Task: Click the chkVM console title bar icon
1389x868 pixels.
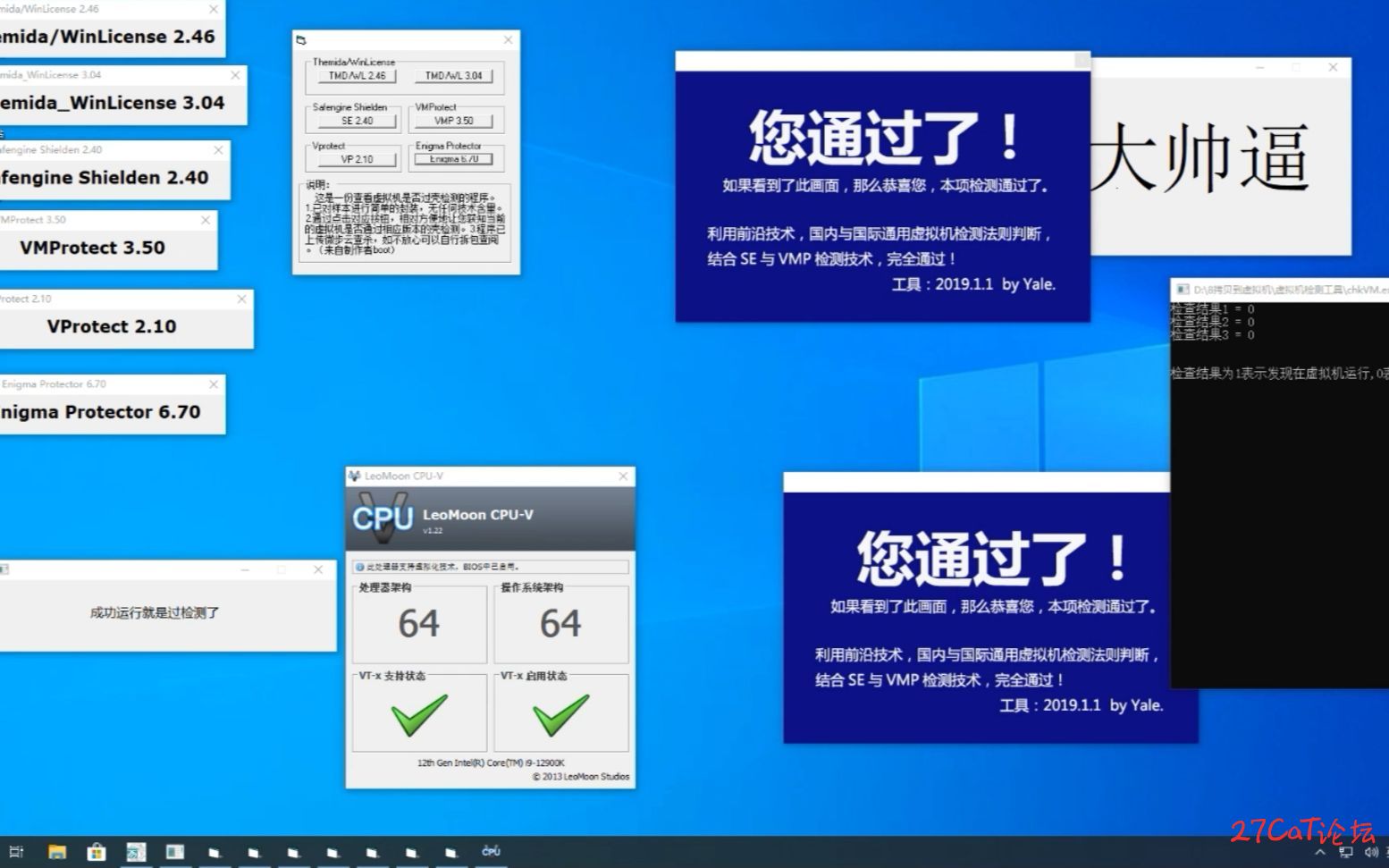Action: point(1183,290)
